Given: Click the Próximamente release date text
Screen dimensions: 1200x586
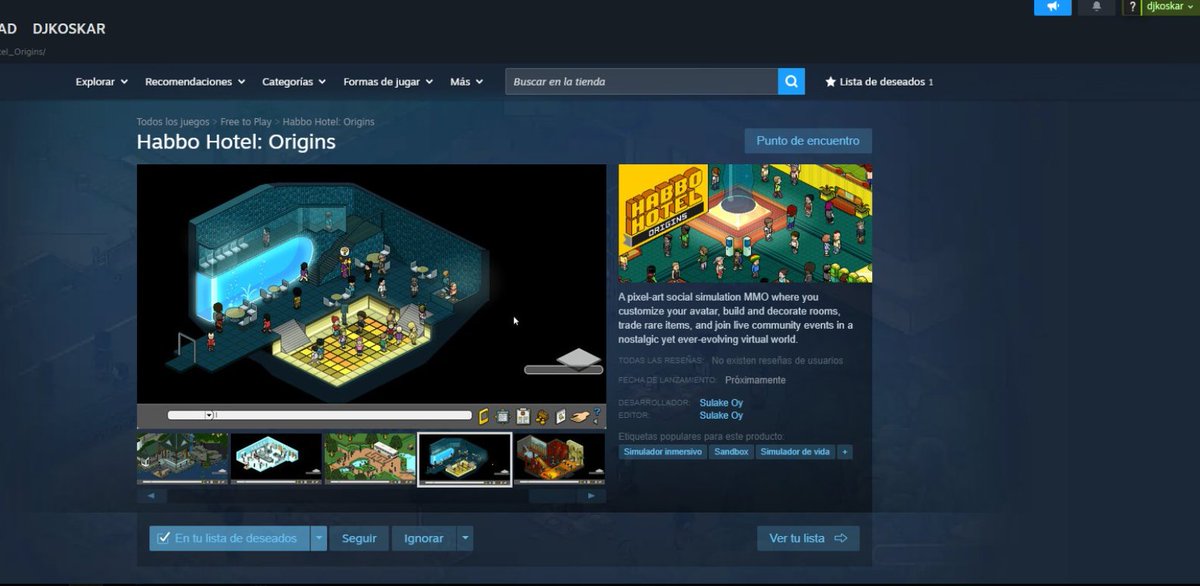Looking at the screenshot, I should (755, 380).
